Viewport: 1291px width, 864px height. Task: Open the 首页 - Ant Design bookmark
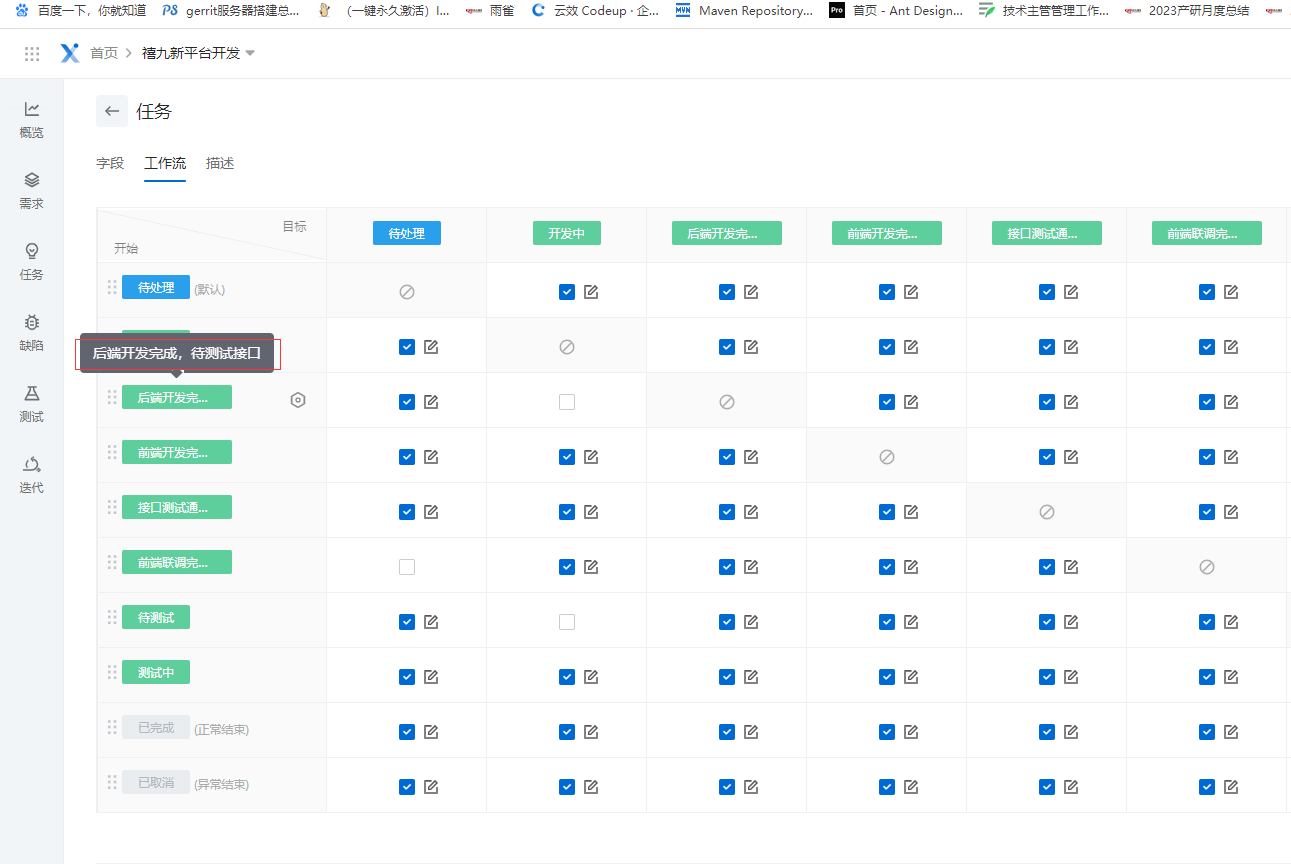coord(896,11)
